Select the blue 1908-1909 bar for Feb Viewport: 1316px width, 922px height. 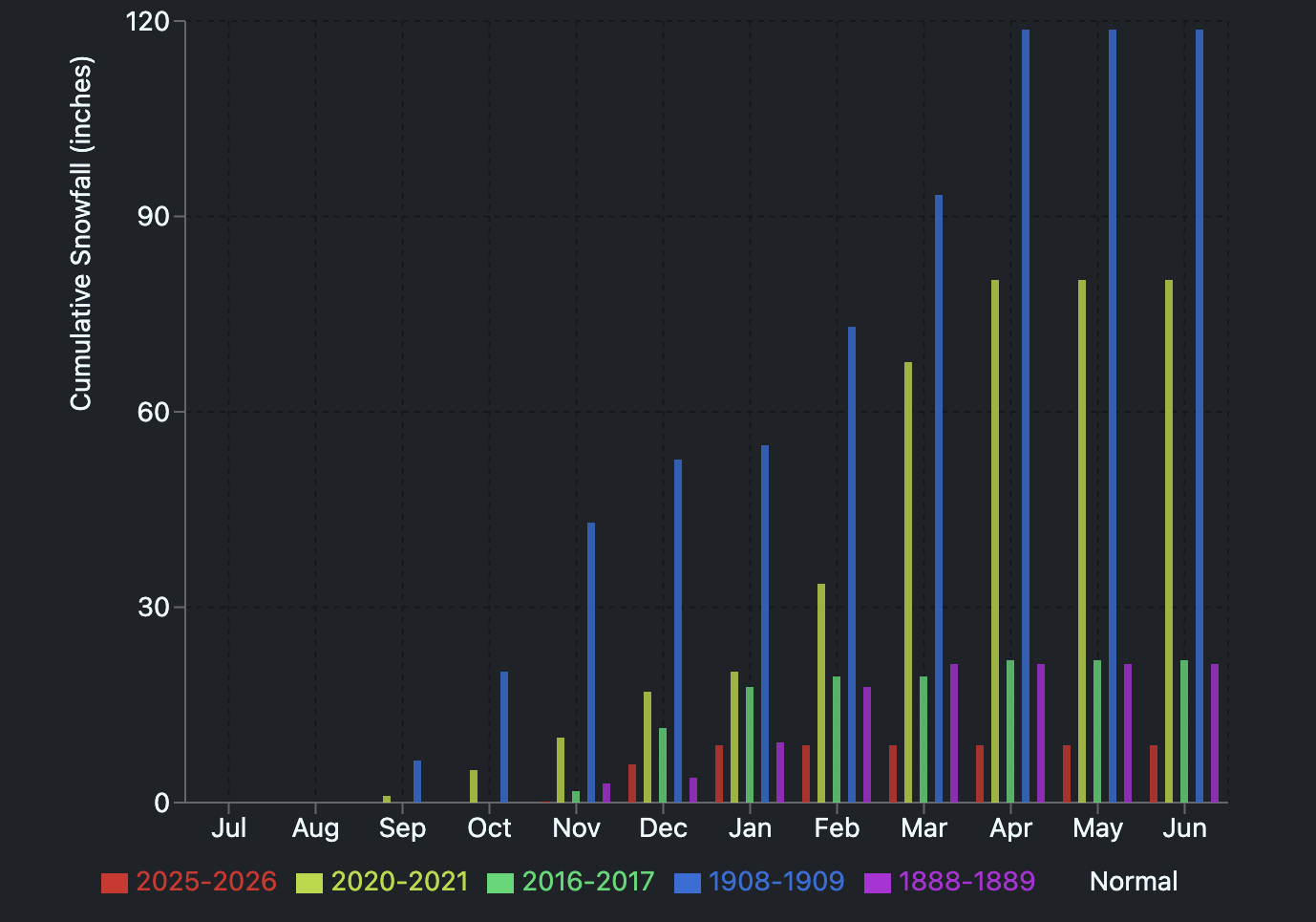click(852, 565)
